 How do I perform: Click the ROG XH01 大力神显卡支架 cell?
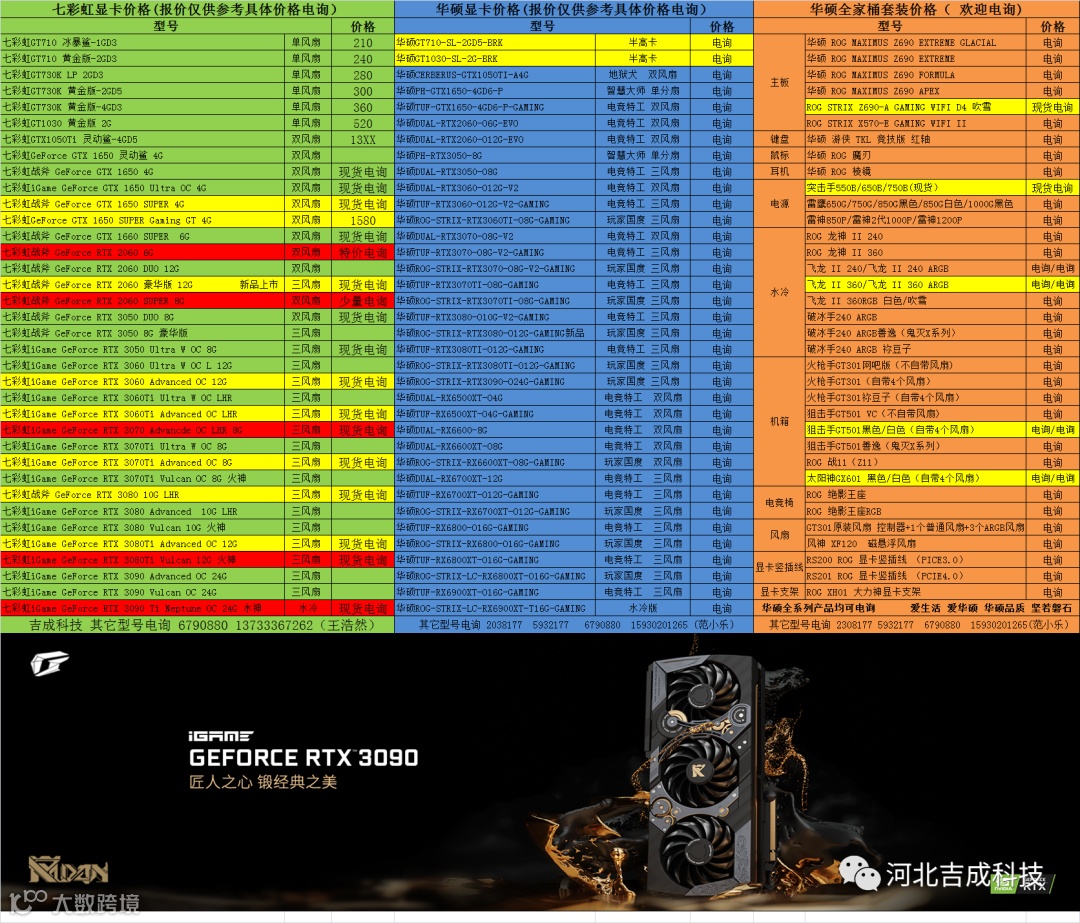[915, 592]
